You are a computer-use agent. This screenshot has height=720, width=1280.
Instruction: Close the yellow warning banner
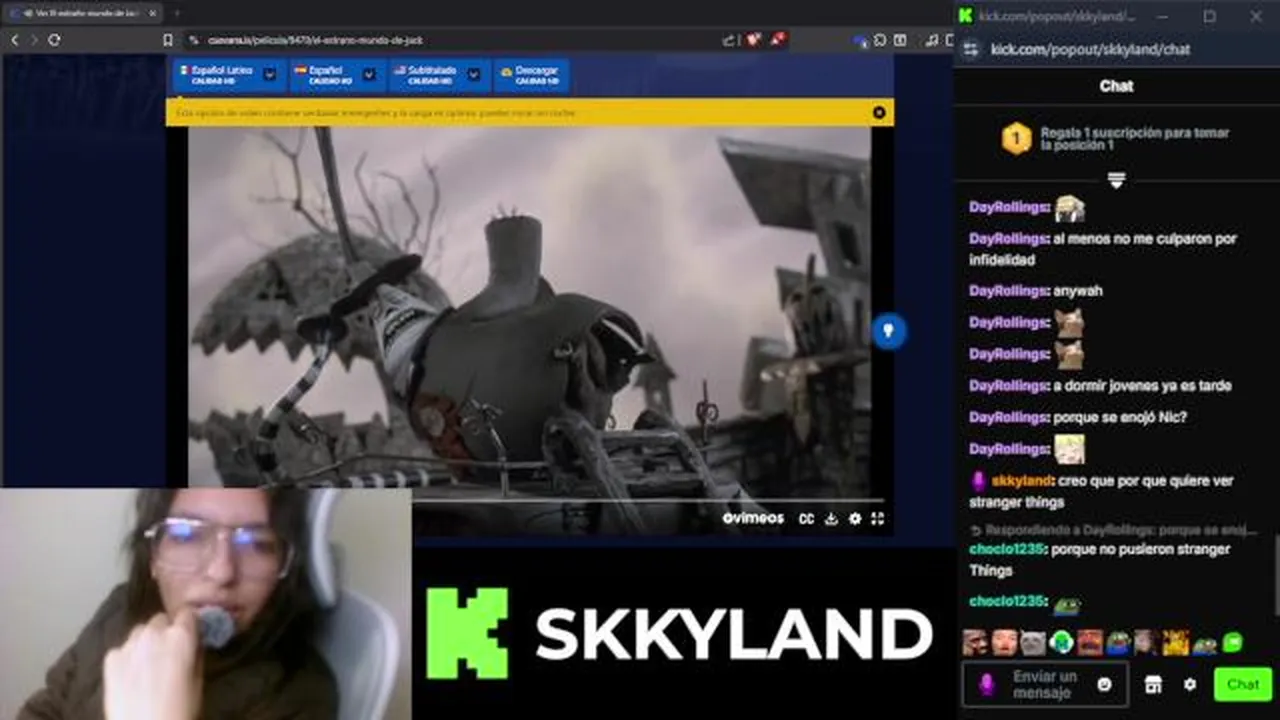click(879, 113)
